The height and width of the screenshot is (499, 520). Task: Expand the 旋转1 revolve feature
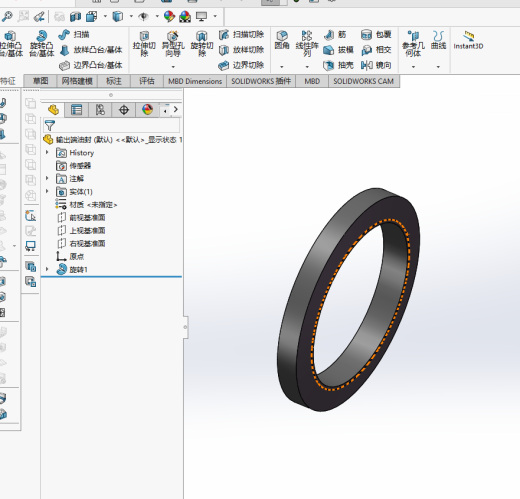pyautogui.click(x=47, y=269)
